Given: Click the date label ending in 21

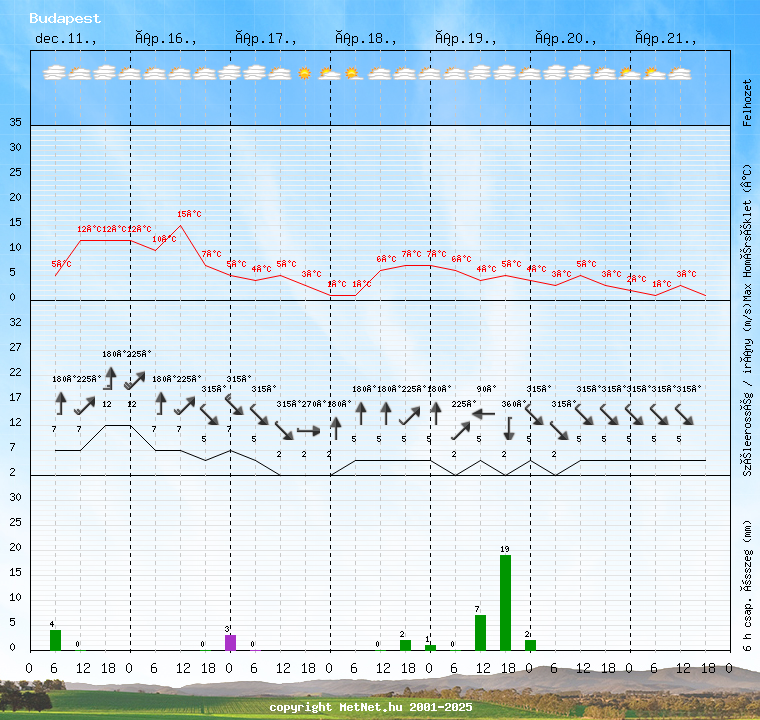Looking at the screenshot, I should (x=665, y=39).
